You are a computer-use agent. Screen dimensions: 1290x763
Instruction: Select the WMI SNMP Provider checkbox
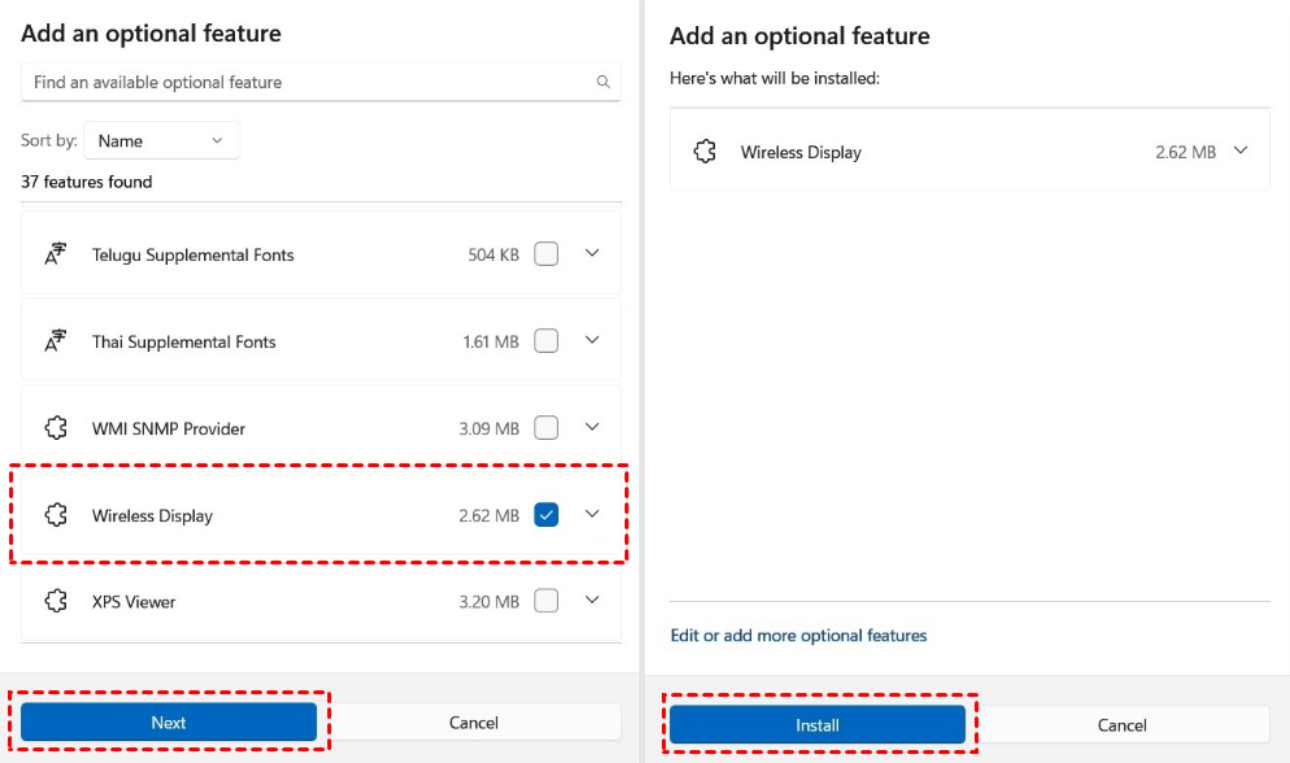(546, 428)
